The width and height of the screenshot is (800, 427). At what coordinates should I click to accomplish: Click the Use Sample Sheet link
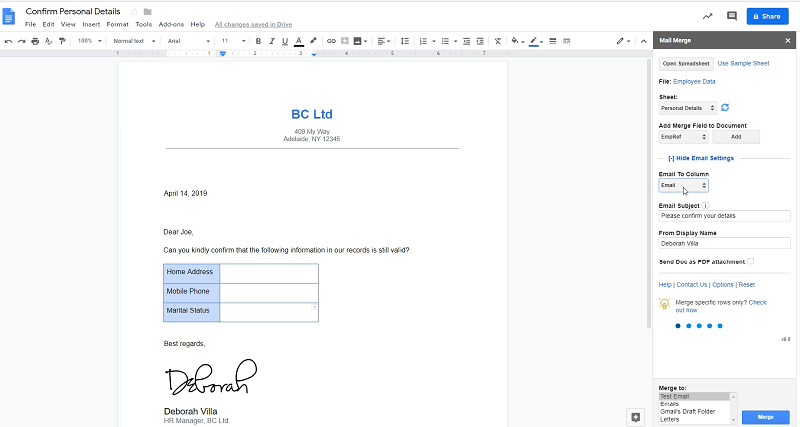743,63
